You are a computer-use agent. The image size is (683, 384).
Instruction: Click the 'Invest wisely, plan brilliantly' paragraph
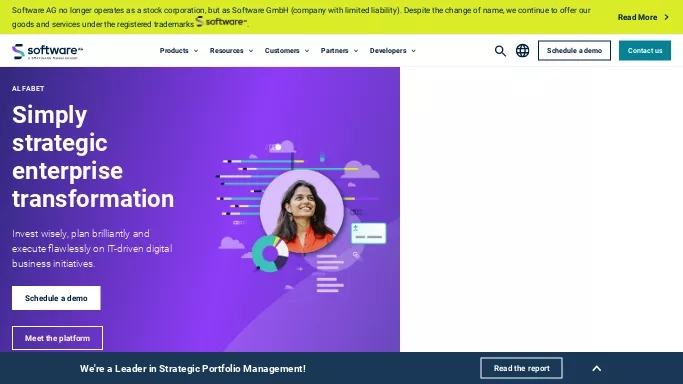[x=92, y=249]
